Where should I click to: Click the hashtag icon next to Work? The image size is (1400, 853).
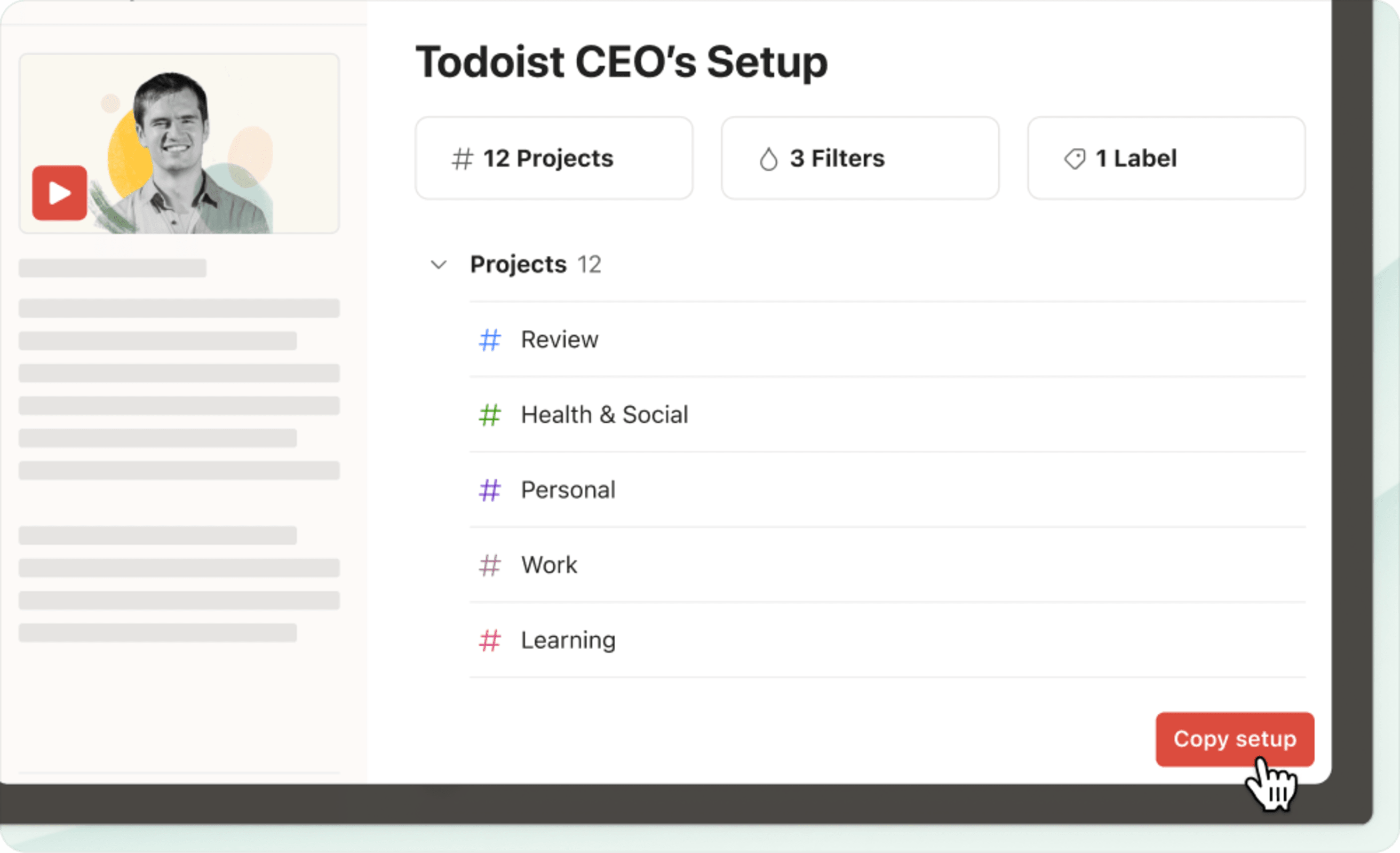coord(489,564)
